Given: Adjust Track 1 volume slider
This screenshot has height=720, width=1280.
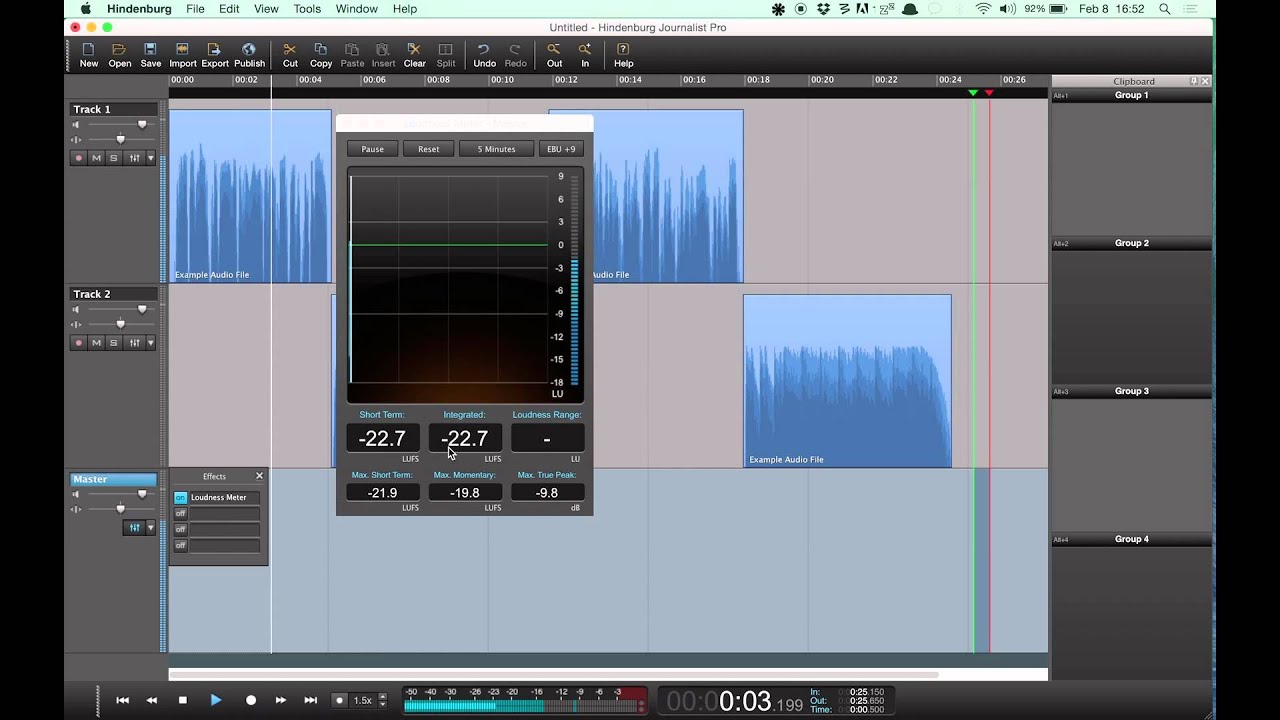Looking at the screenshot, I should click(x=142, y=124).
